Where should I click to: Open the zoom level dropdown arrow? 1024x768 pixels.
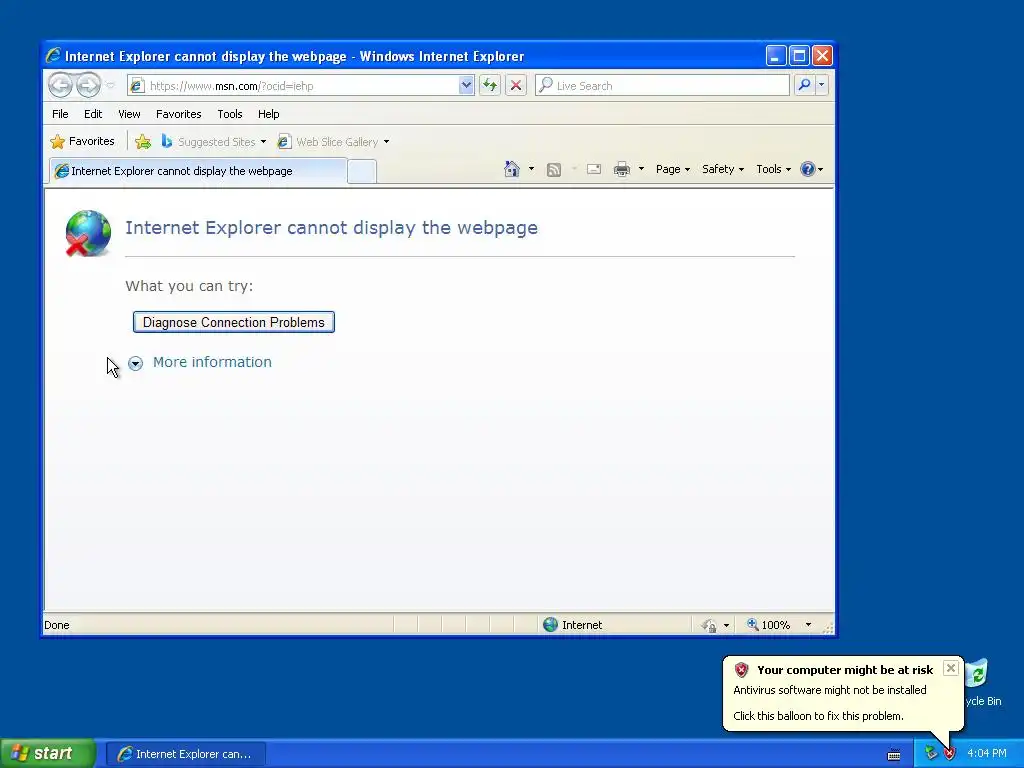tap(808, 625)
